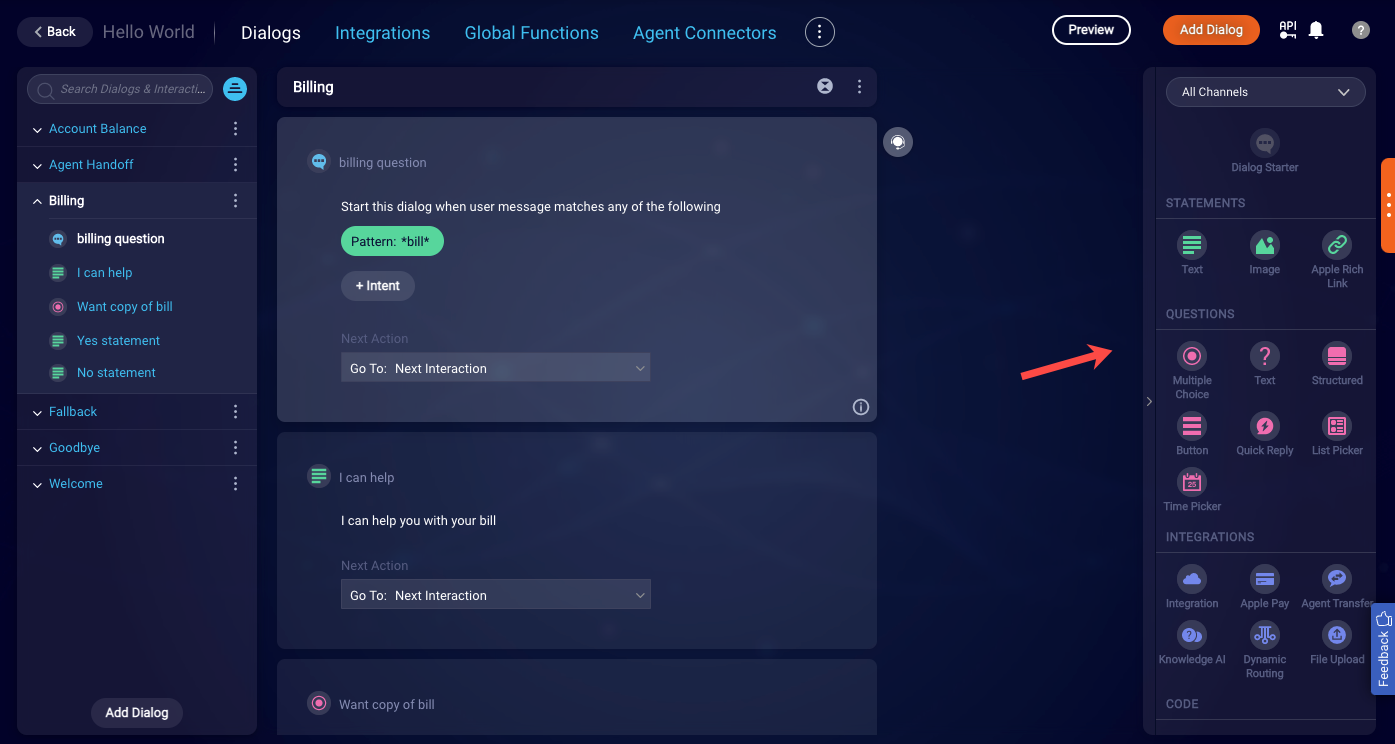Focus the Search Dialogs & Interactions field
Viewport: 1395px width, 744px height.
coord(120,89)
